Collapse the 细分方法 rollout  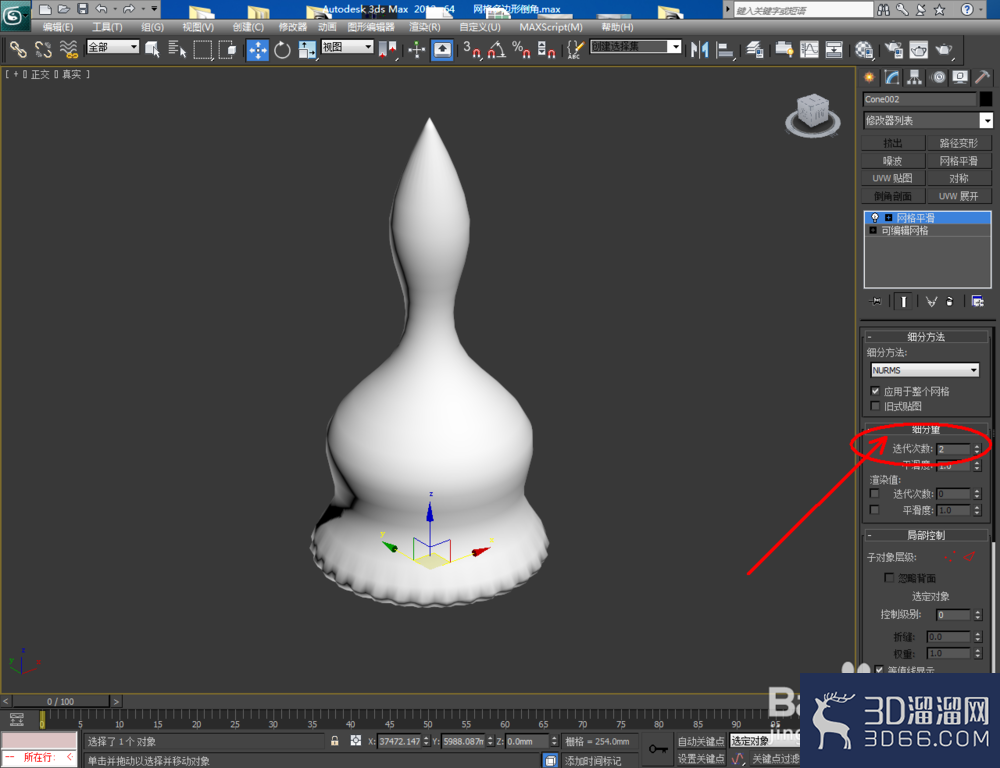(x=926, y=337)
